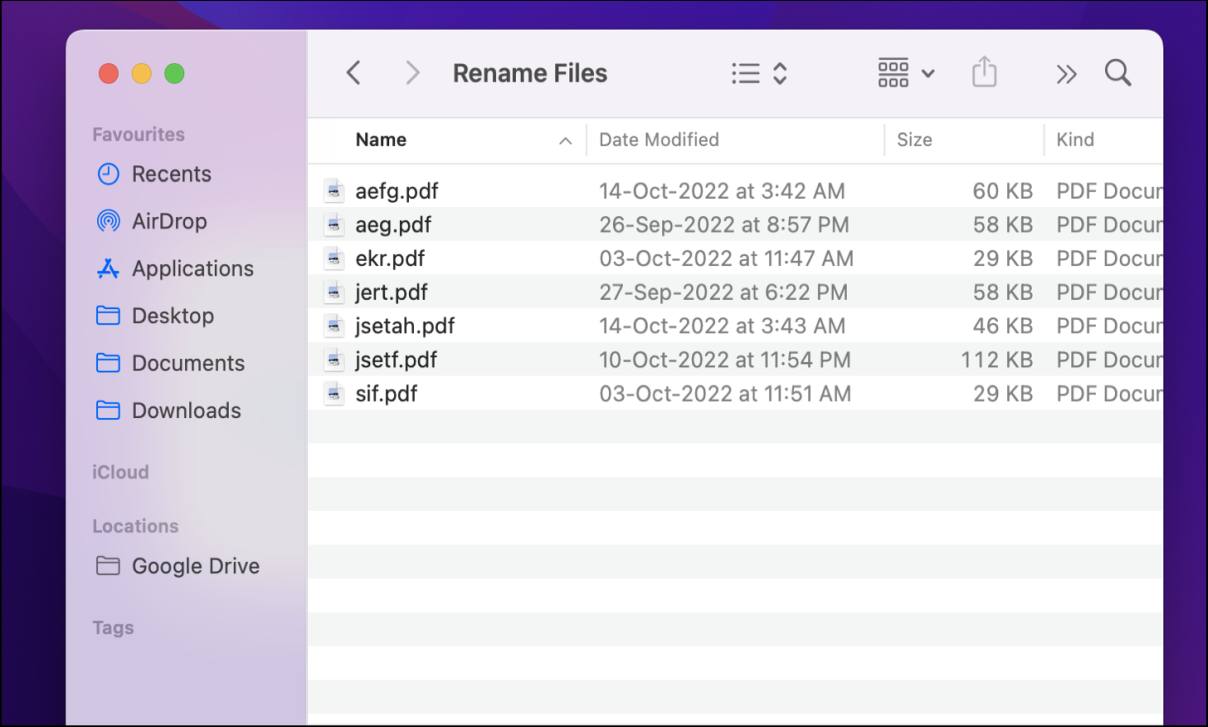Image resolution: width=1208 pixels, height=727 pixels.
Task: Go forward with the right chevron
Action: [412, 73]
